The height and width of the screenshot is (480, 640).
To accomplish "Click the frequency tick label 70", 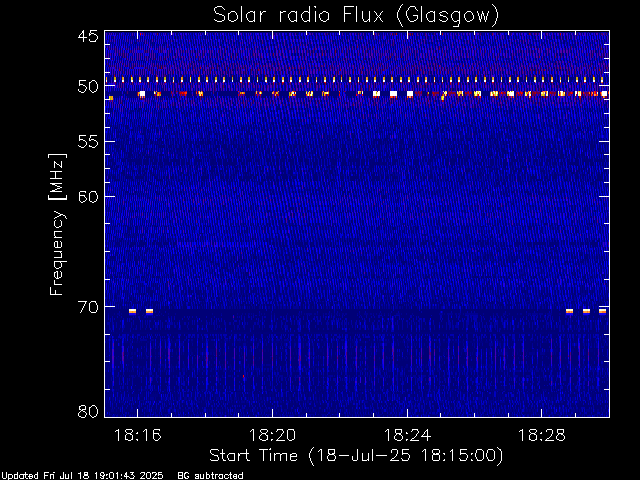I will coord(88,307).
